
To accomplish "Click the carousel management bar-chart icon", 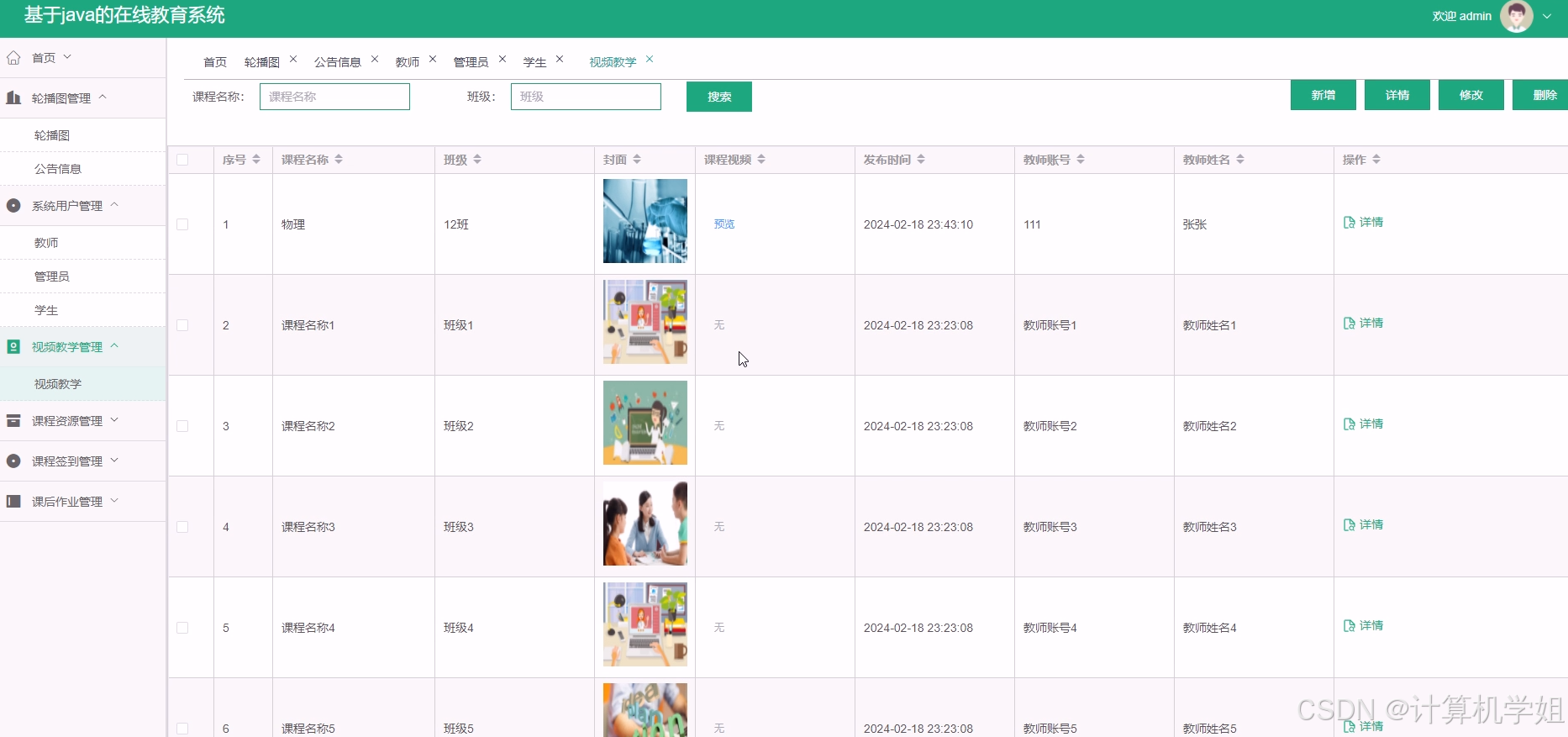I will tap(13, 97).
